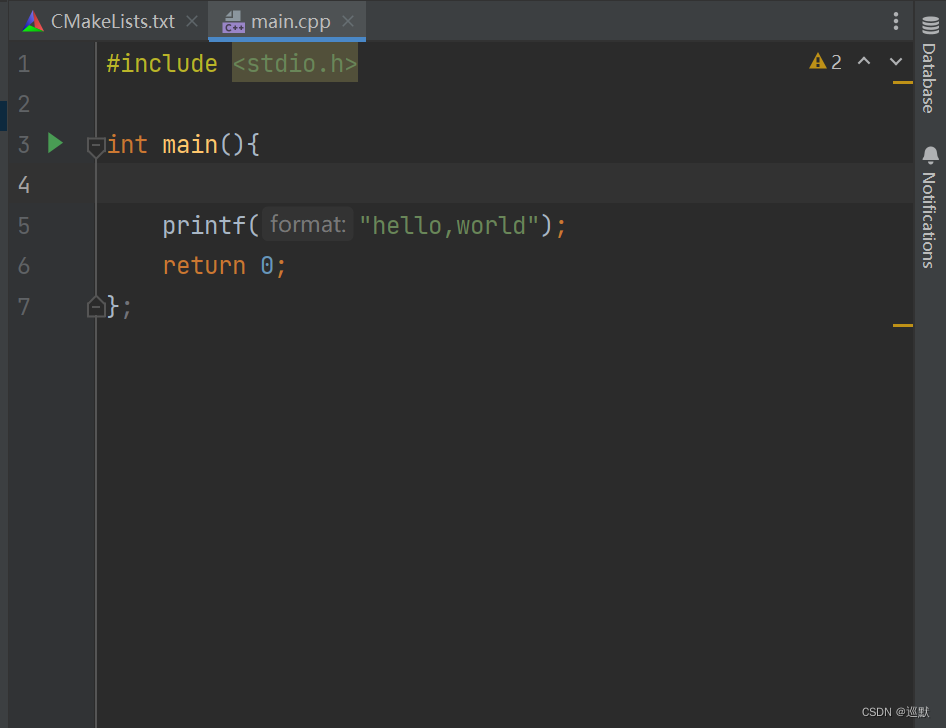Click the closing brace fold marker
The width and height of the screenshot is (946, 728).
(96, 307)
